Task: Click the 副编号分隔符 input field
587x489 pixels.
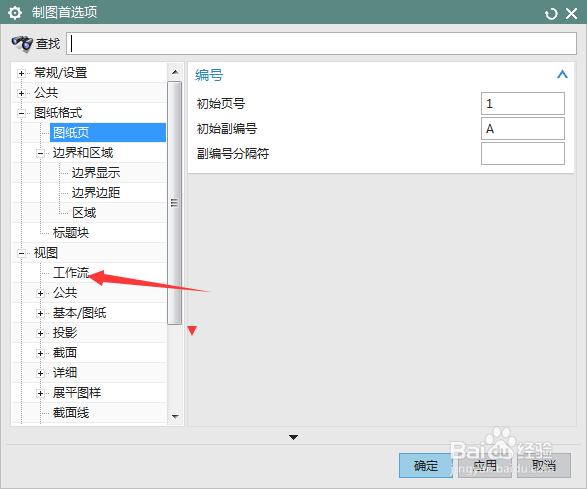Action: [523, 154]
